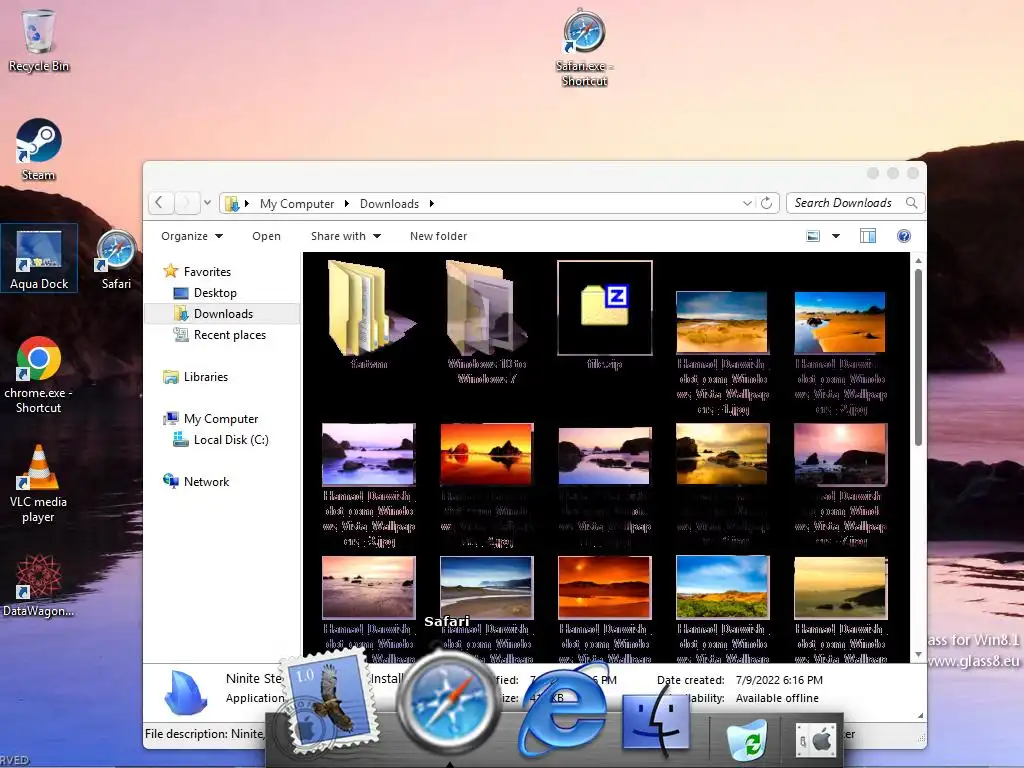
Task: Select the Windows 10 to Windows 7 folder
Action: (x=486, y=308)
